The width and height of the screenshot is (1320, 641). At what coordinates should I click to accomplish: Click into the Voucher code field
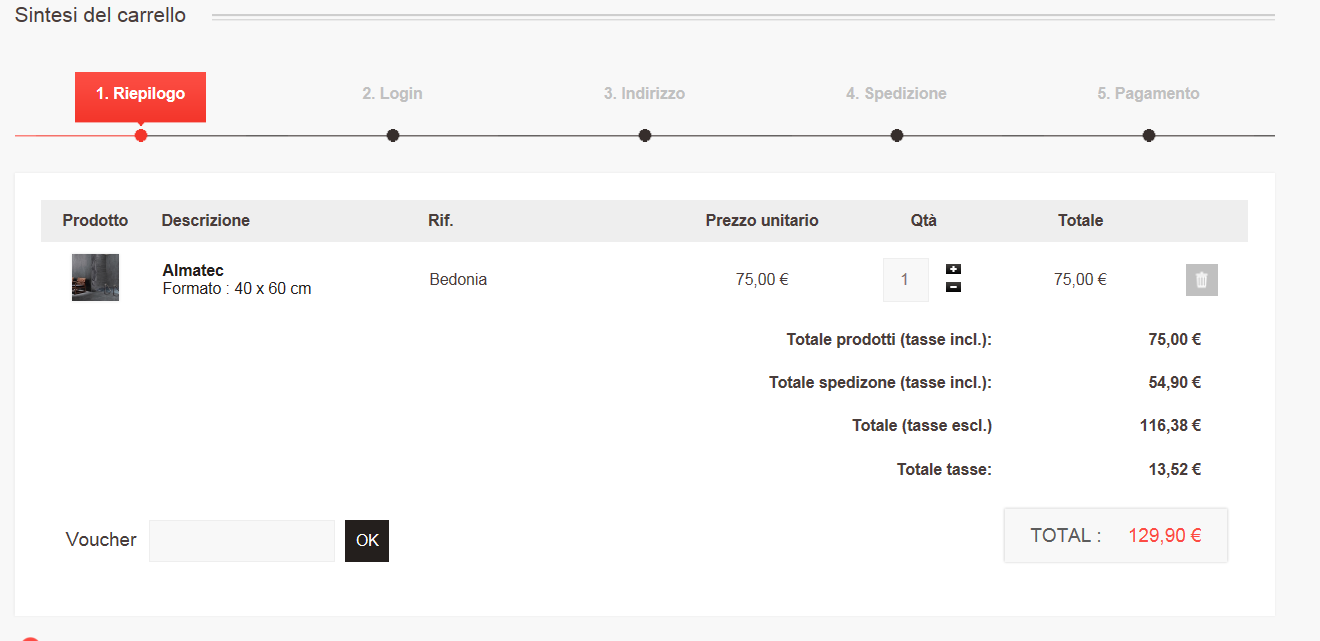tap(241, 541)
